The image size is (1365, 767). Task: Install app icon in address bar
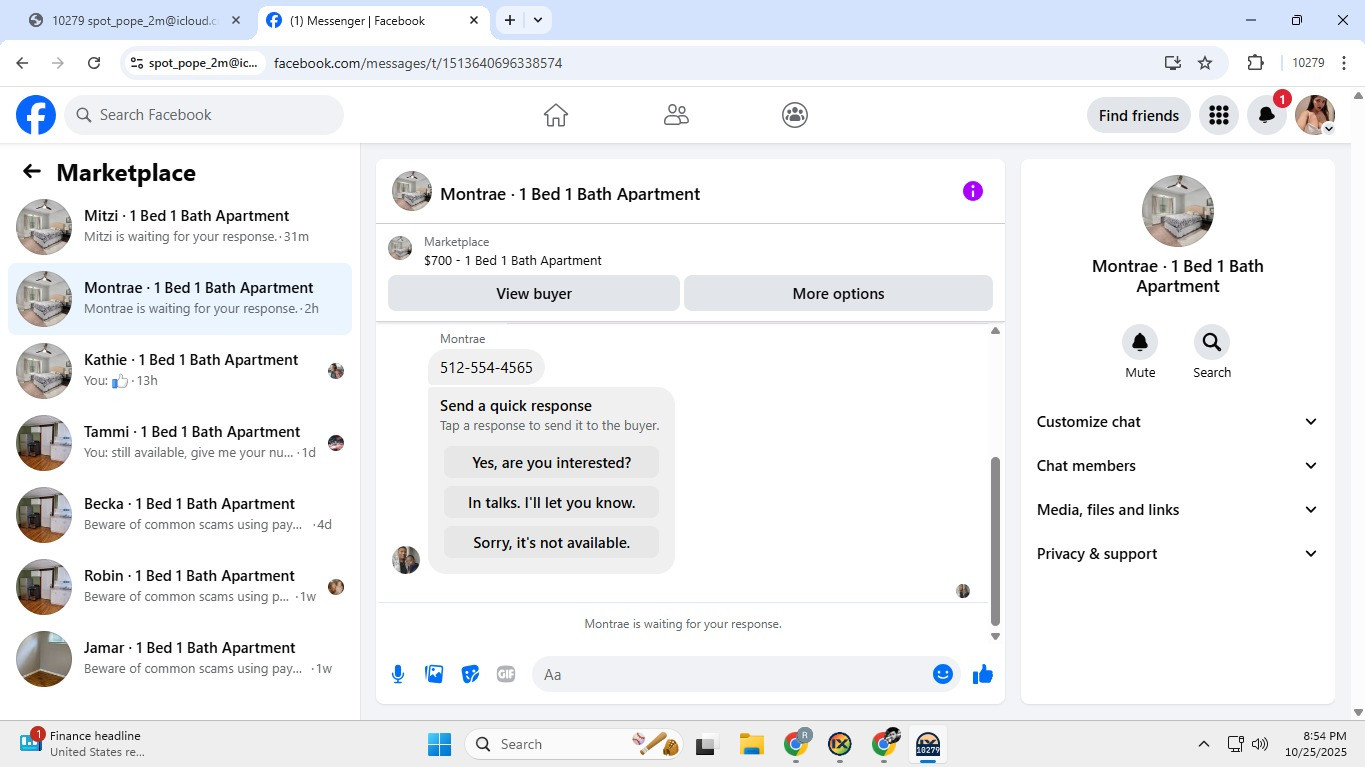point(1173,63)
